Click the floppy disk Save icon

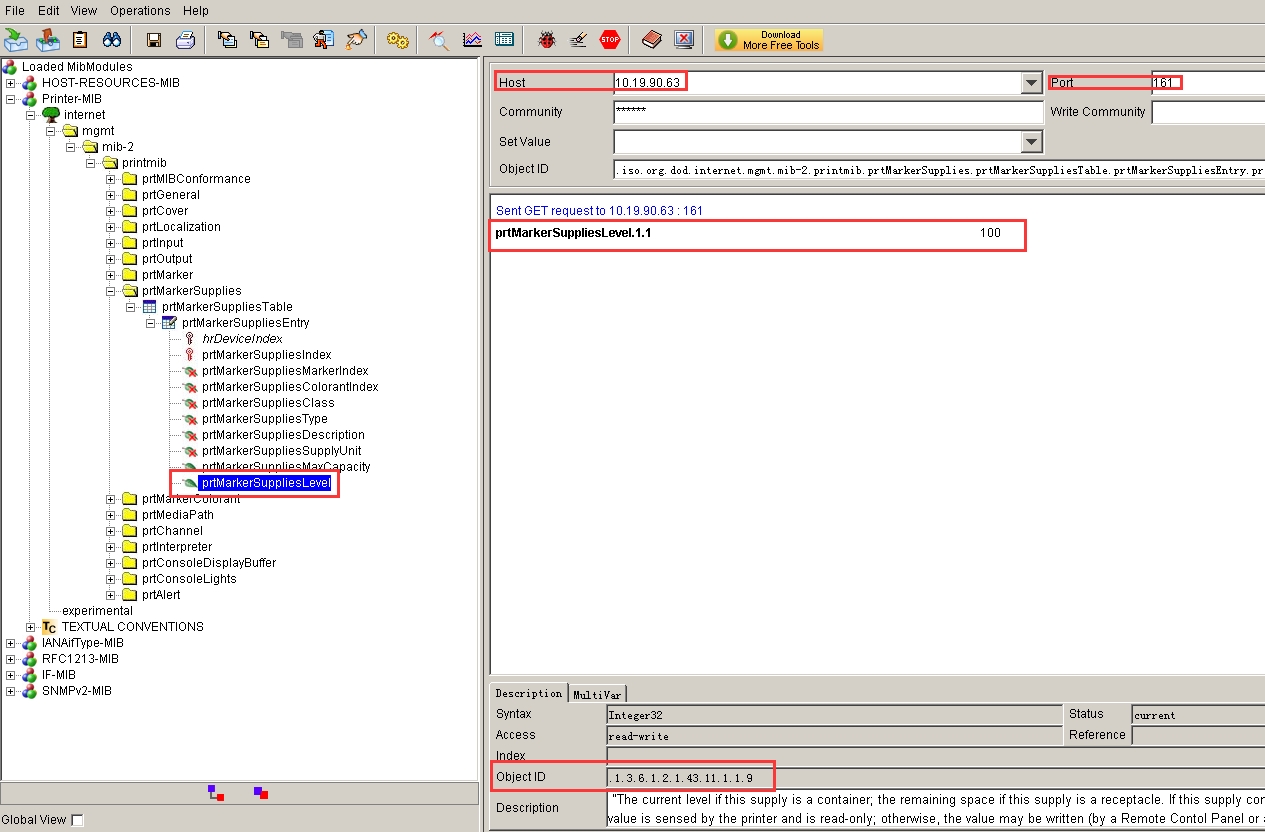(x=154, y=40)
